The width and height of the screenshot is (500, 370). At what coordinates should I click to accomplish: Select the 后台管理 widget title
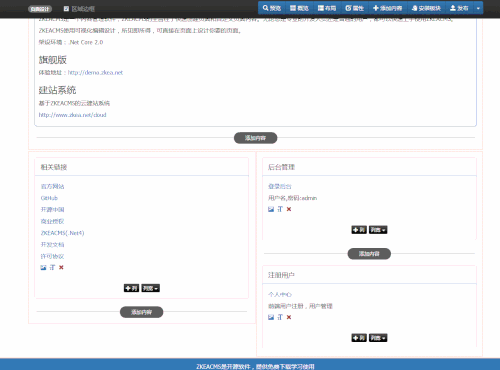click(281, 167)
